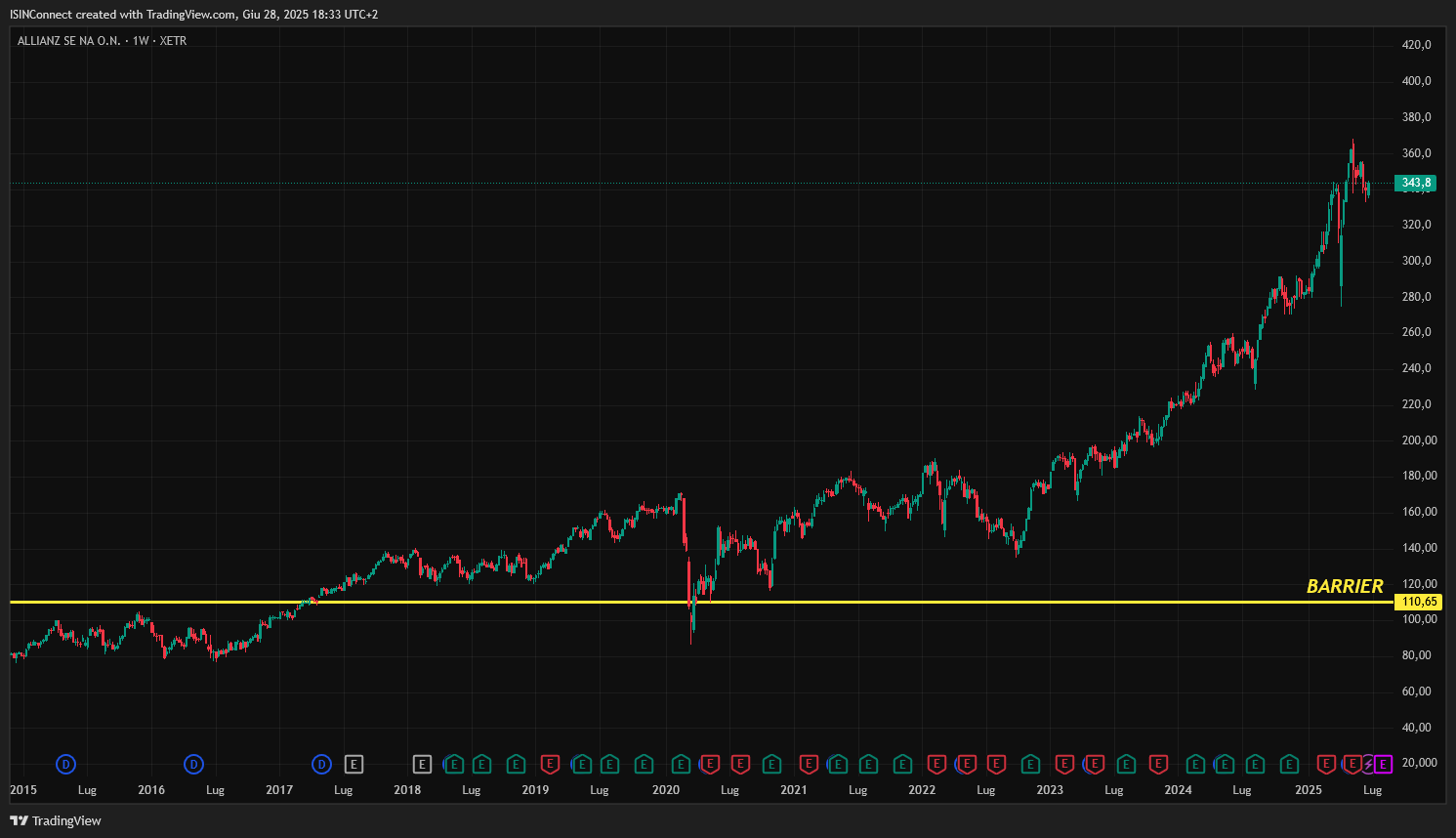The width and height of the screenshot is (1456, 838).
Task: Click the 2021 label on time axis
Action: 794,790
